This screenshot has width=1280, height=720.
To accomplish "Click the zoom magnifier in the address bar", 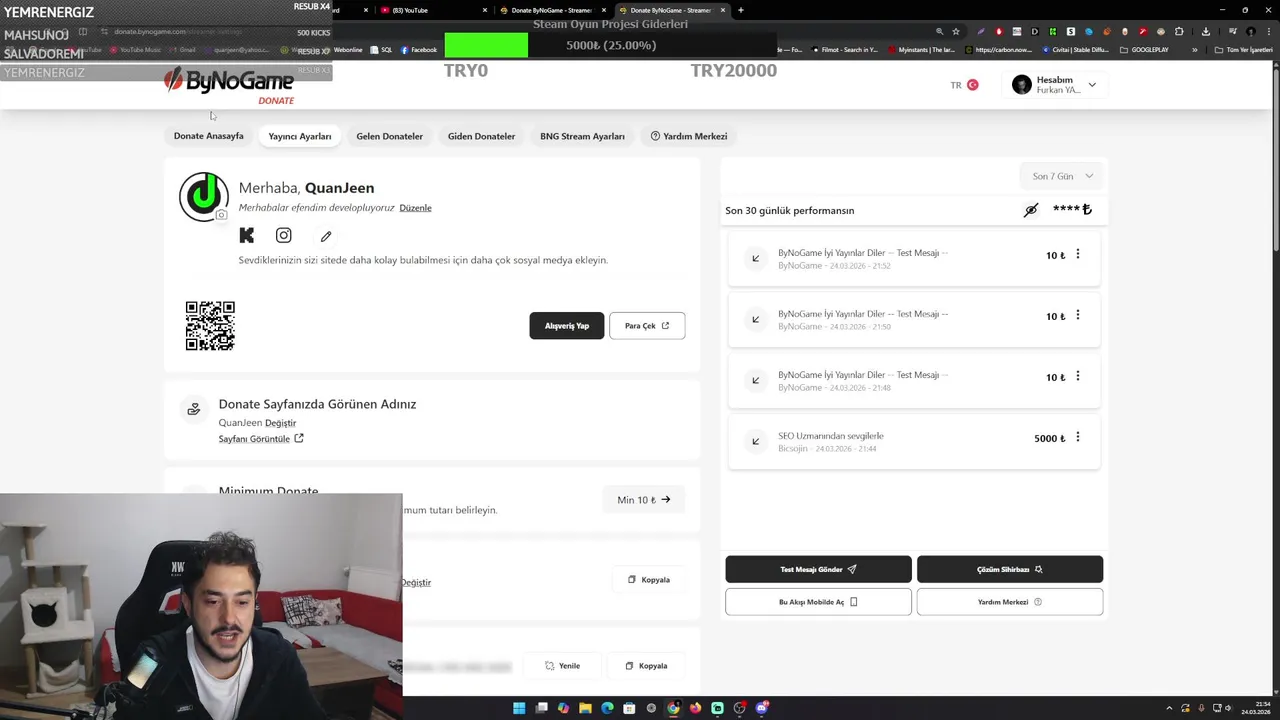I will coord(939,32).
